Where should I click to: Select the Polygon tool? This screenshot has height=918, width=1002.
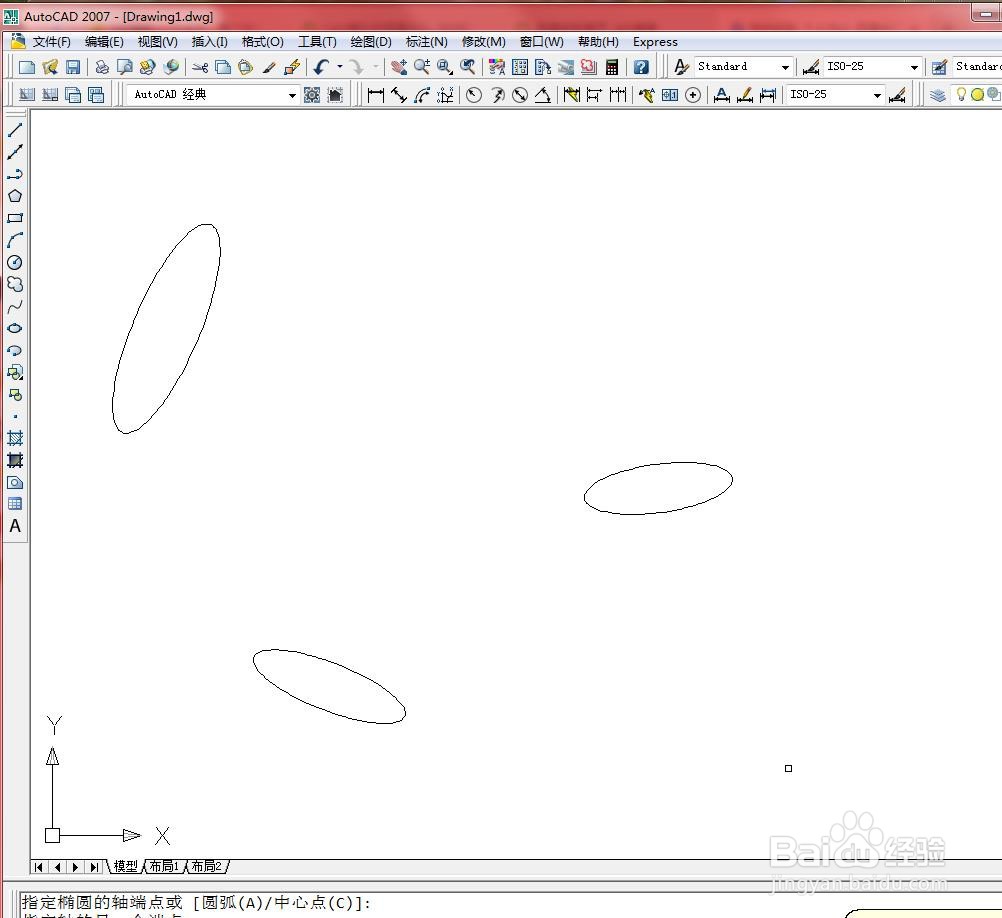15,196
